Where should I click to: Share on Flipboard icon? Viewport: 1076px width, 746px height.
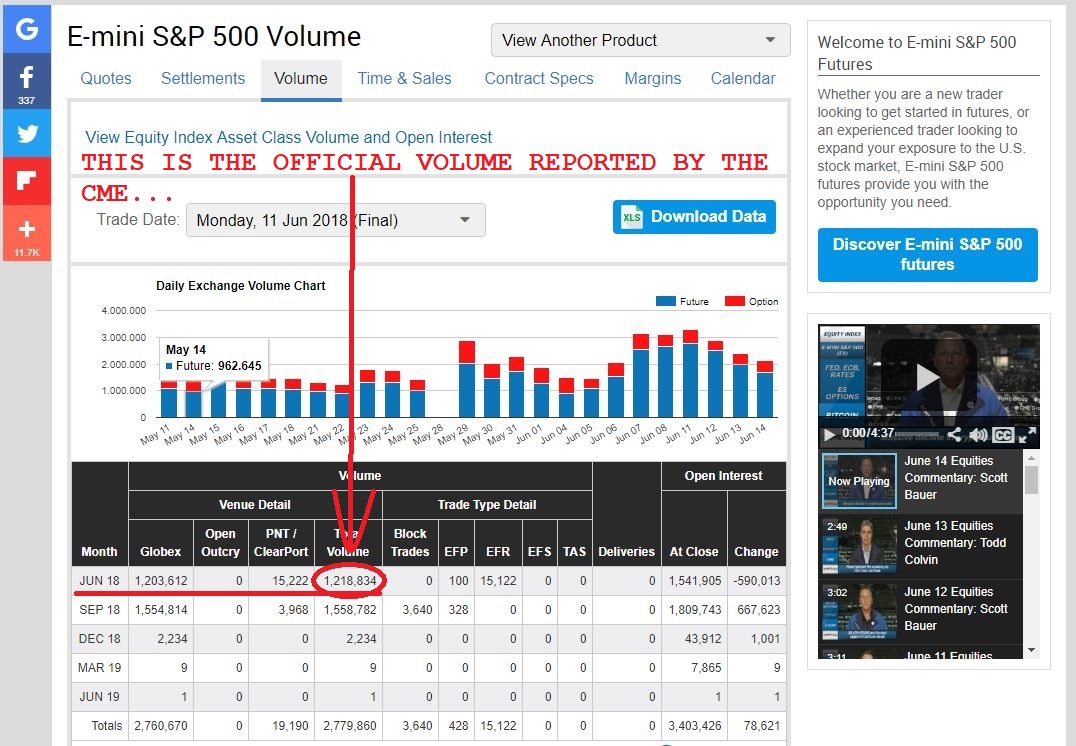(26, 181)
